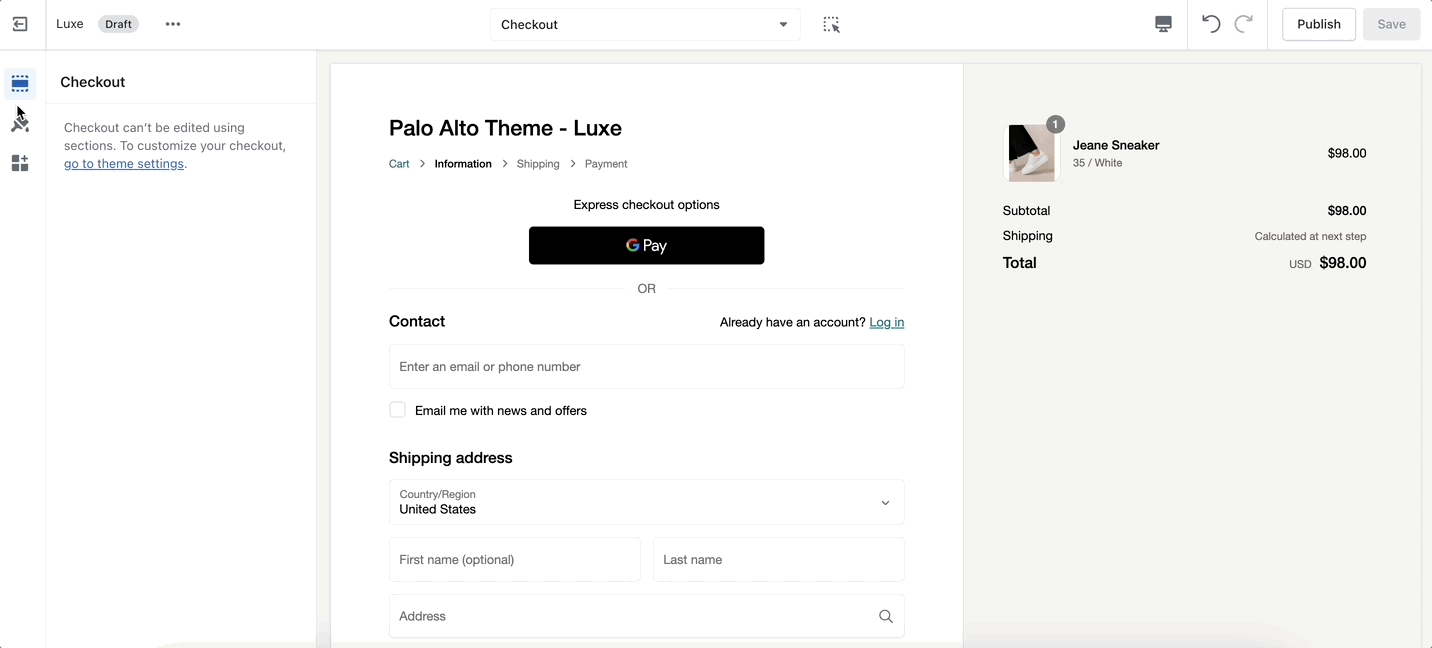
Task: Click the address search magnifier icon
Action: pyautogui.click(x=885, y=616)
